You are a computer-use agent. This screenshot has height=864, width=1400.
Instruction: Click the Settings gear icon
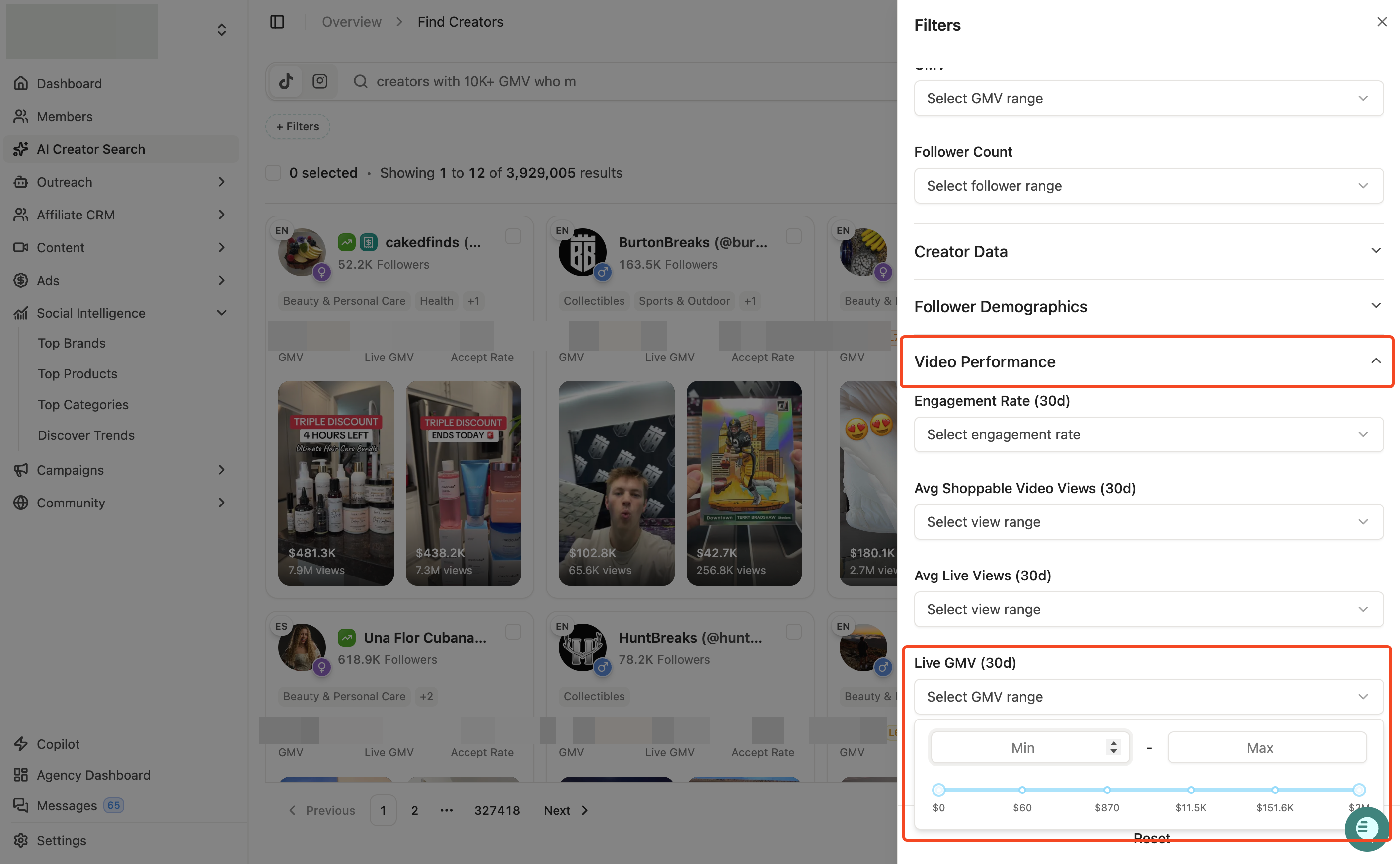click(21, 841)
